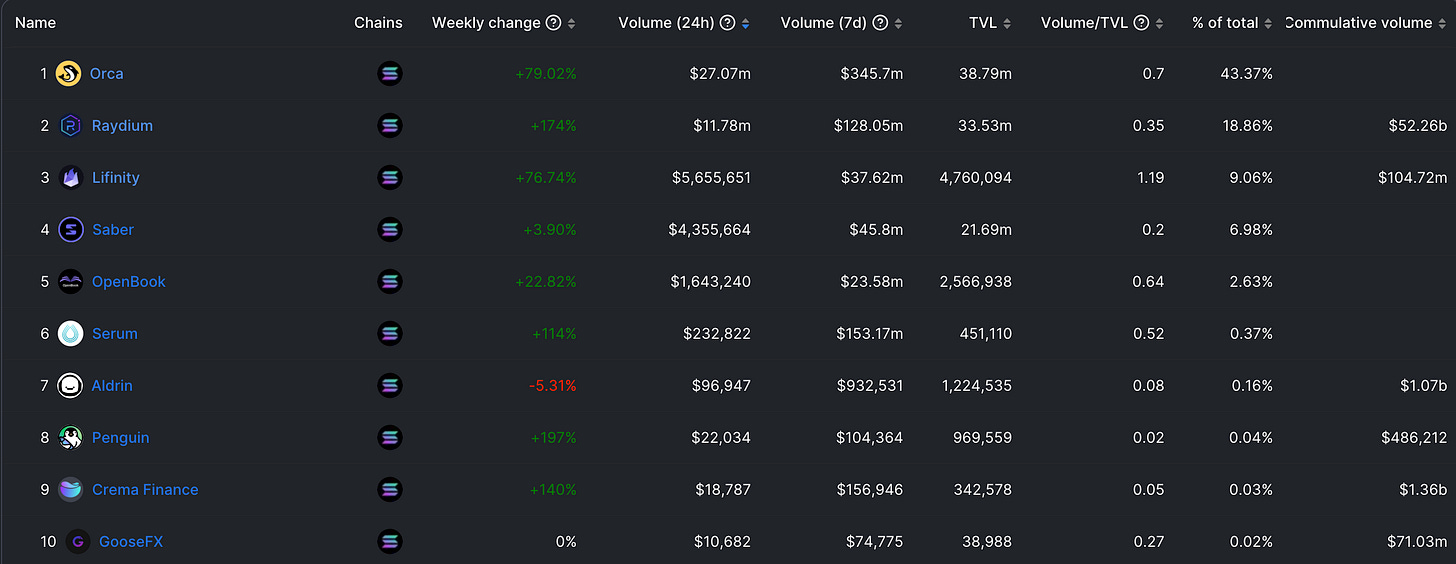
Task: Sort table by Cumulative volume arrows
Action: click(1442, 23)
